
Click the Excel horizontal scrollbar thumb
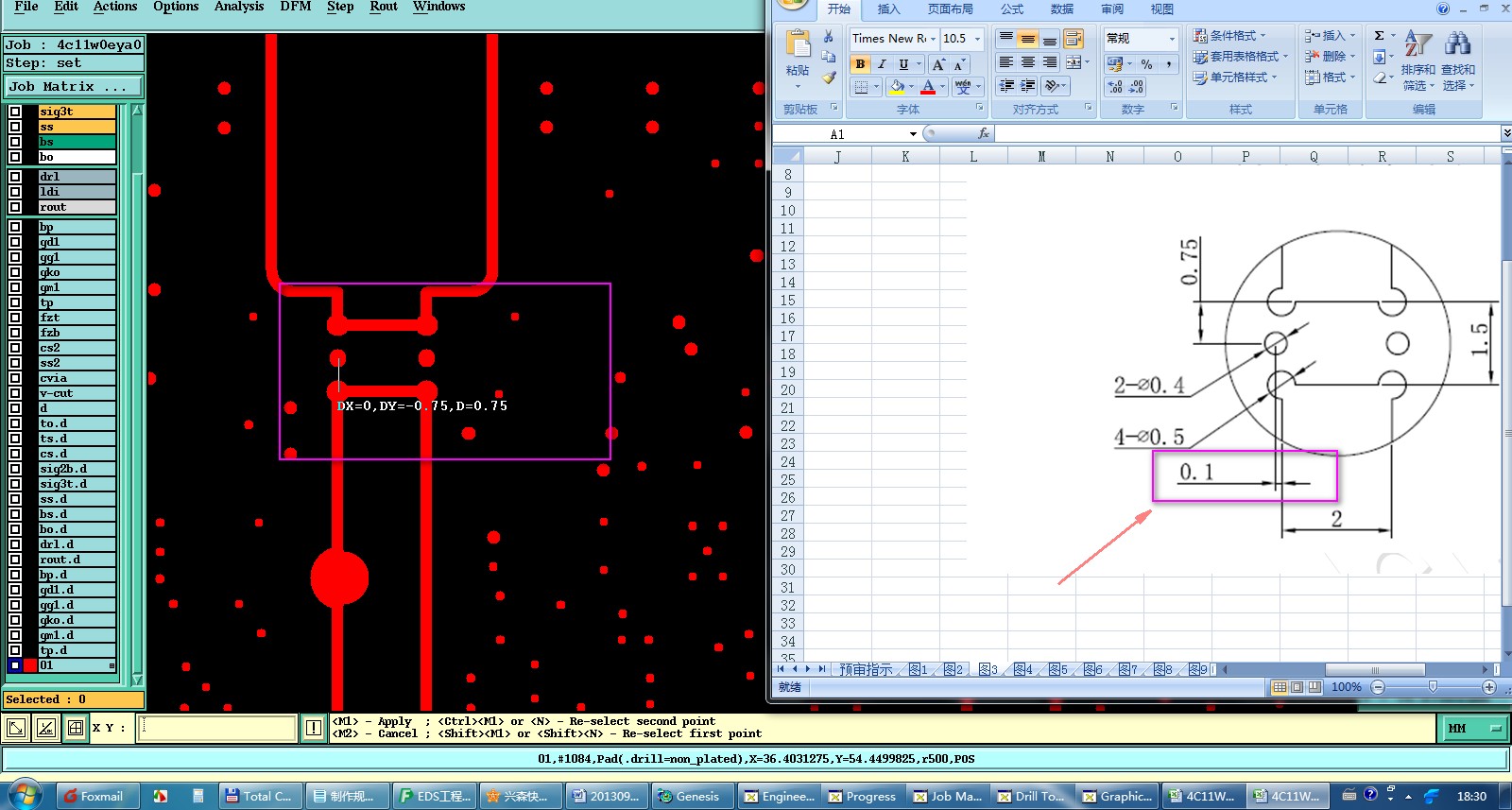click(x=1374, y=669)
